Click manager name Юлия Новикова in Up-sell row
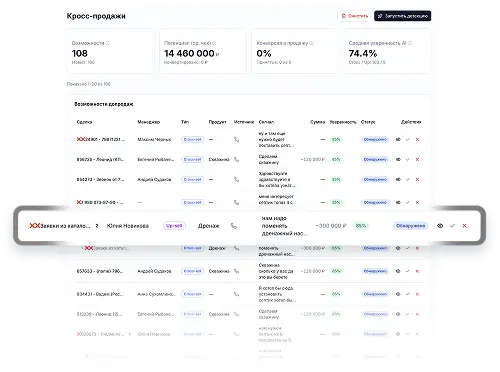This screenshot has height=372, width=500. pos(128,226)
